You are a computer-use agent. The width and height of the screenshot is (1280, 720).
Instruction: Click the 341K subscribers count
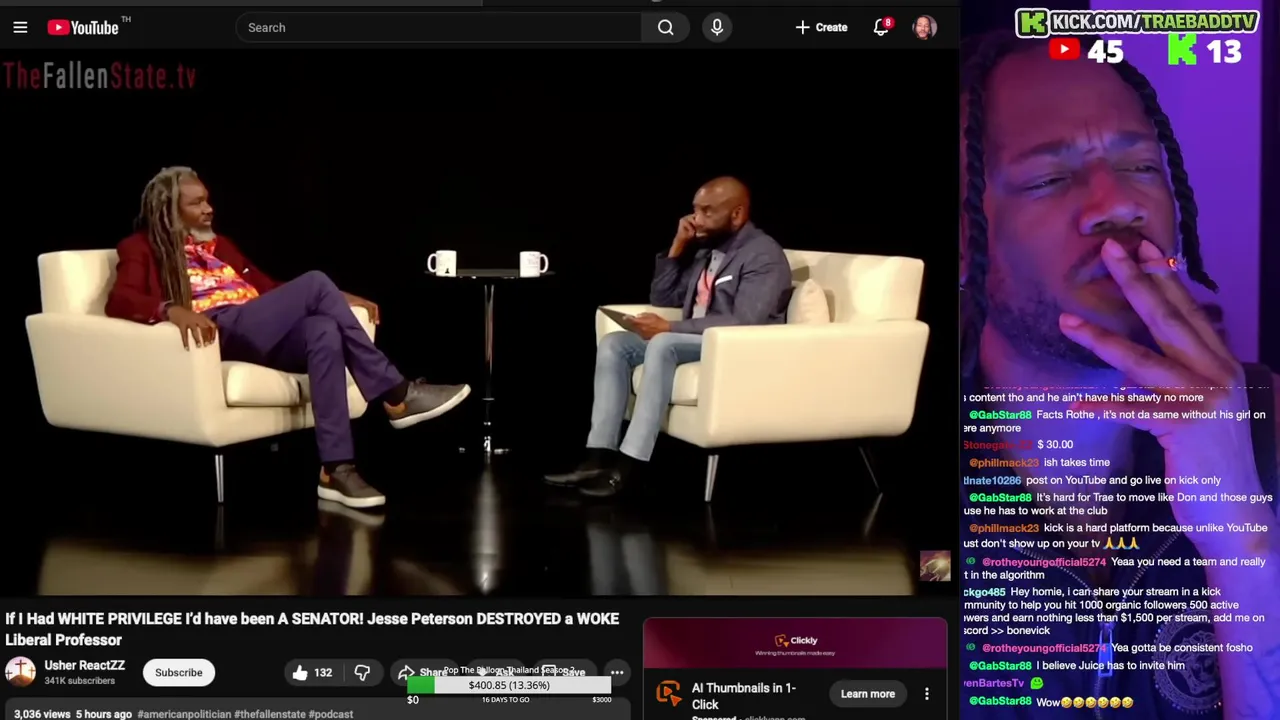79,681
